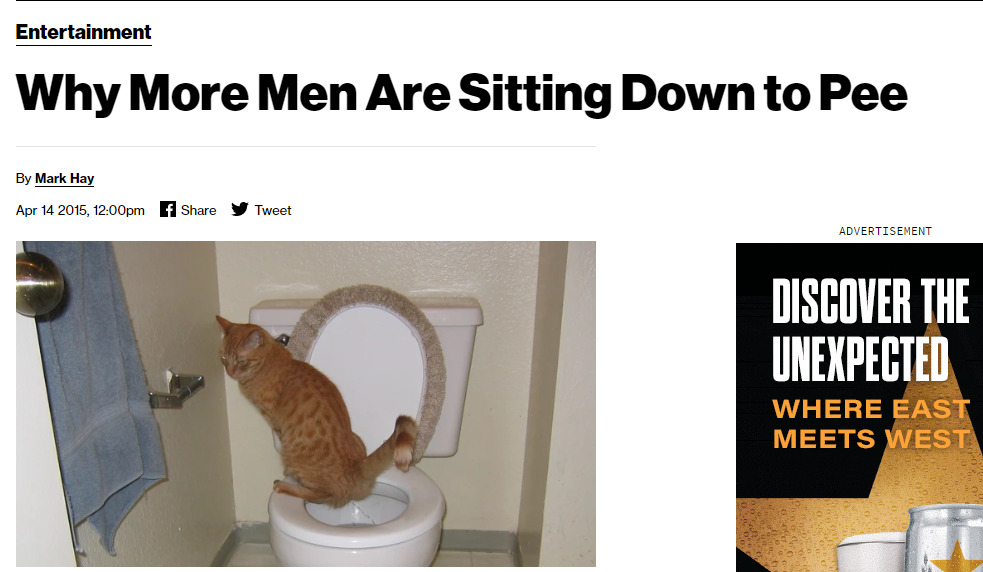Open author Mark Hay's profile link
The height and width of the screenshot is (572, 983).
[x=65, y=179]
